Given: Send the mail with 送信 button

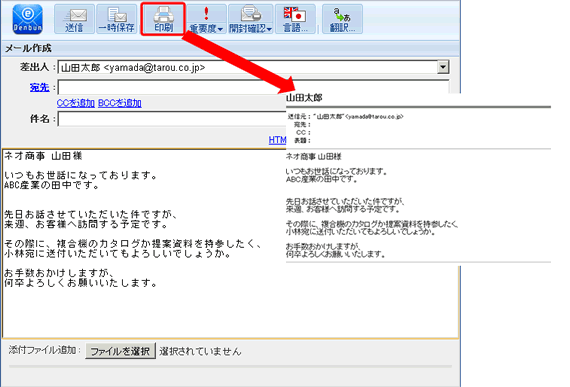Looking at the screenshot, I should coord(75,19).
